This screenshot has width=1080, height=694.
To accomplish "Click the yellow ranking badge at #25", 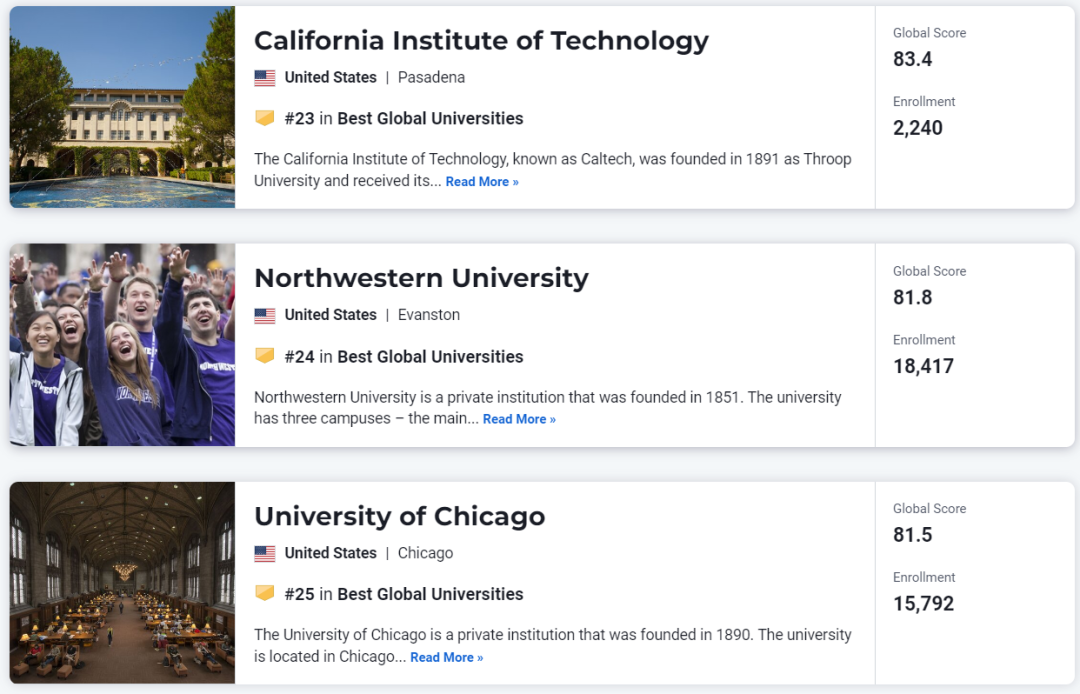I will pyautogui.click(x=264, y=593).
